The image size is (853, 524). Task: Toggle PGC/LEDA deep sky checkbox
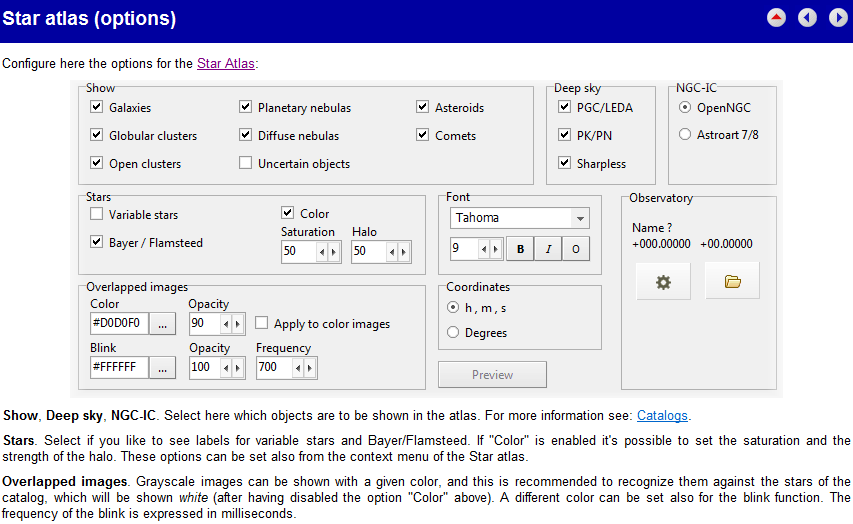coord(565,107)
